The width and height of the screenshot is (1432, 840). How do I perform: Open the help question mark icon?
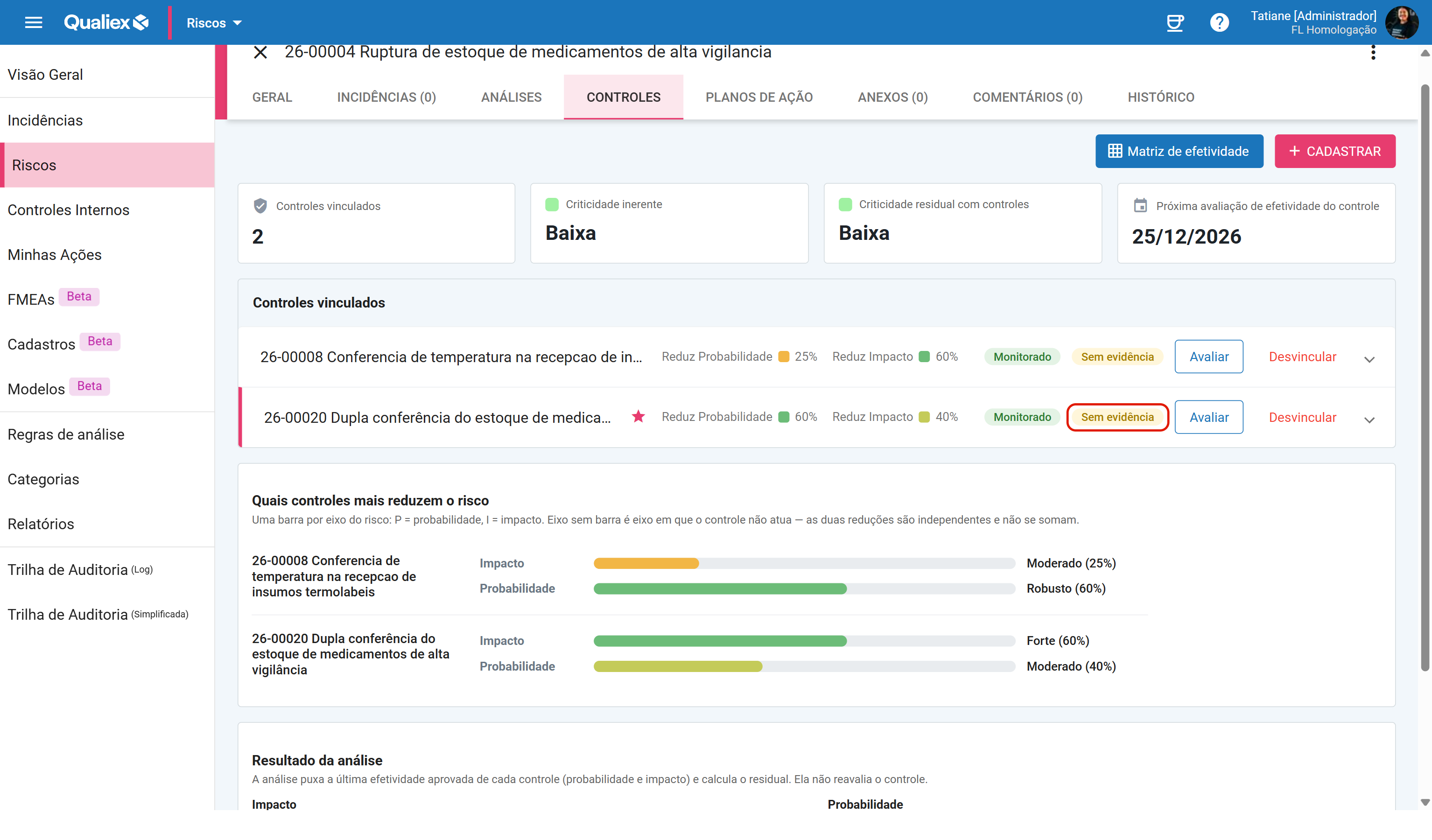click(1219, 23)
